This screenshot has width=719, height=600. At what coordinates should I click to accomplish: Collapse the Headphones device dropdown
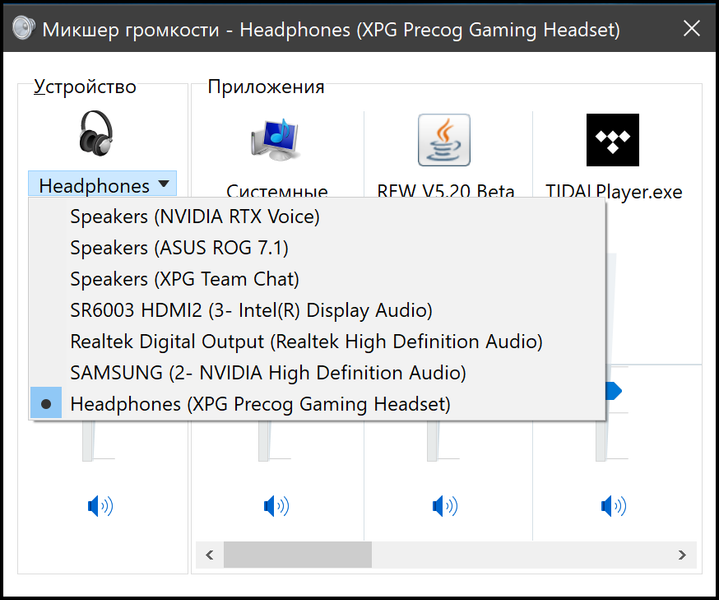click(x=102, y=184)
